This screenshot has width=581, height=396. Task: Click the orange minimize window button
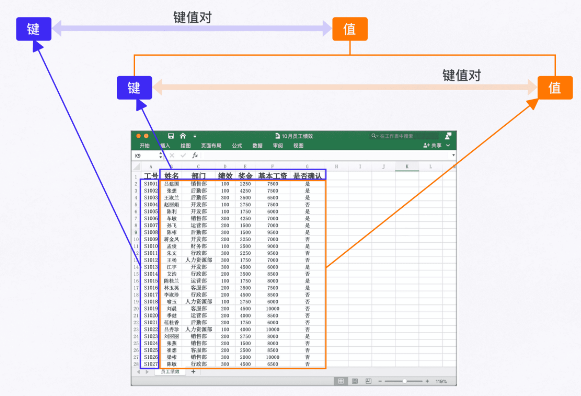(146, 136)
